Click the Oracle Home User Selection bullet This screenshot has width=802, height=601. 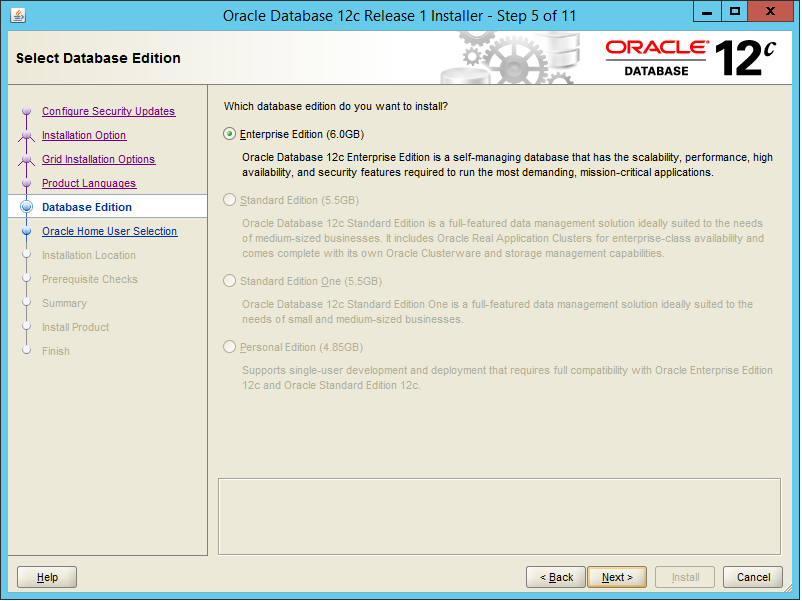click(x=27, y=231)
